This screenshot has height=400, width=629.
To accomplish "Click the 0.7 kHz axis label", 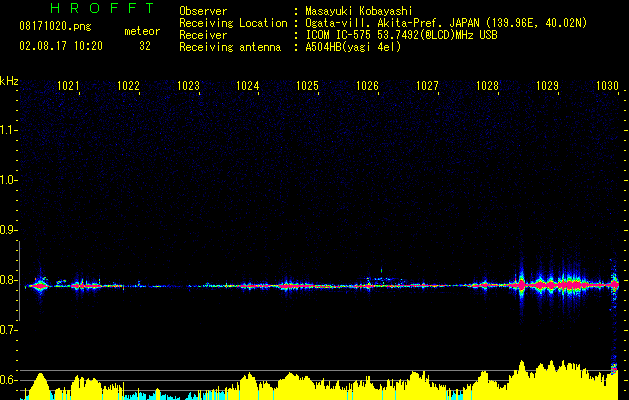I will (7, 330).
